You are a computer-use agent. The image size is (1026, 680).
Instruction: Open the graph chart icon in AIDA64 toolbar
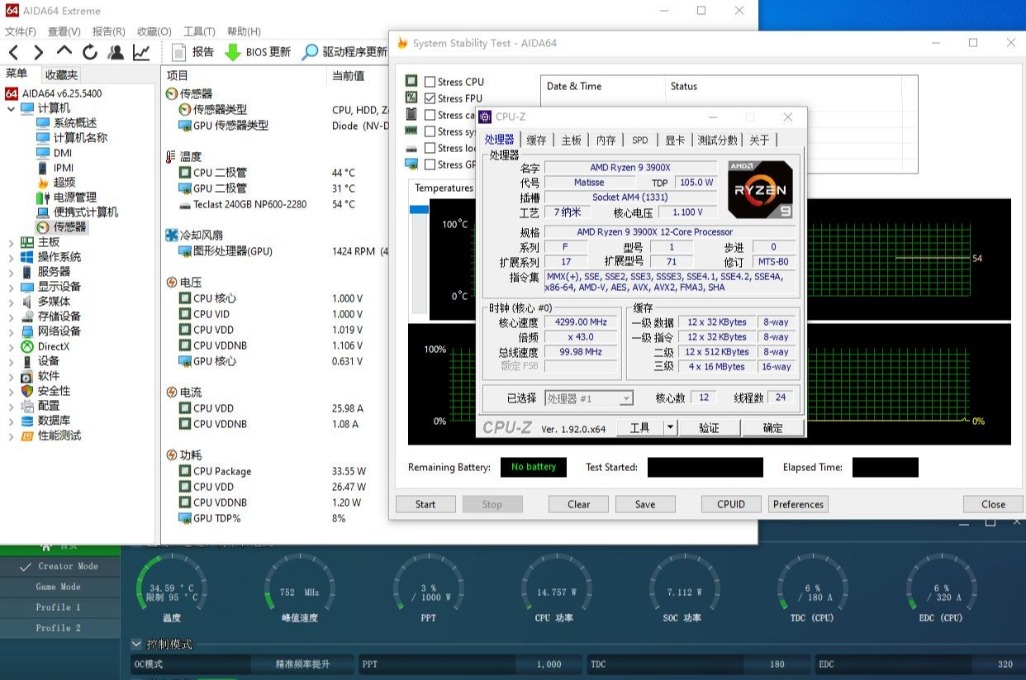pyautogui.click(x=141, y=52)
